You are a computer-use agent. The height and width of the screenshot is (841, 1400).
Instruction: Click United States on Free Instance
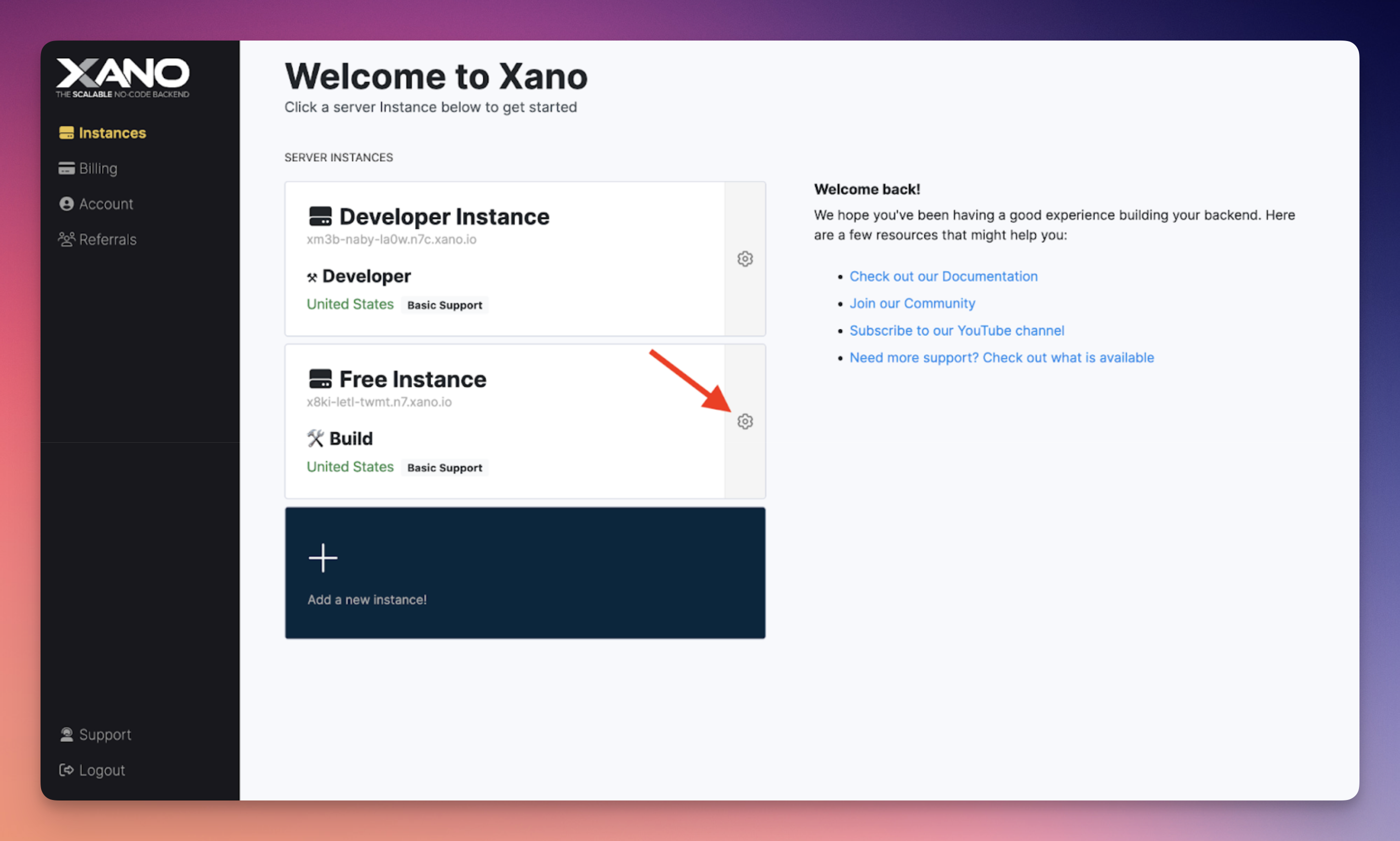pos(350,467)
